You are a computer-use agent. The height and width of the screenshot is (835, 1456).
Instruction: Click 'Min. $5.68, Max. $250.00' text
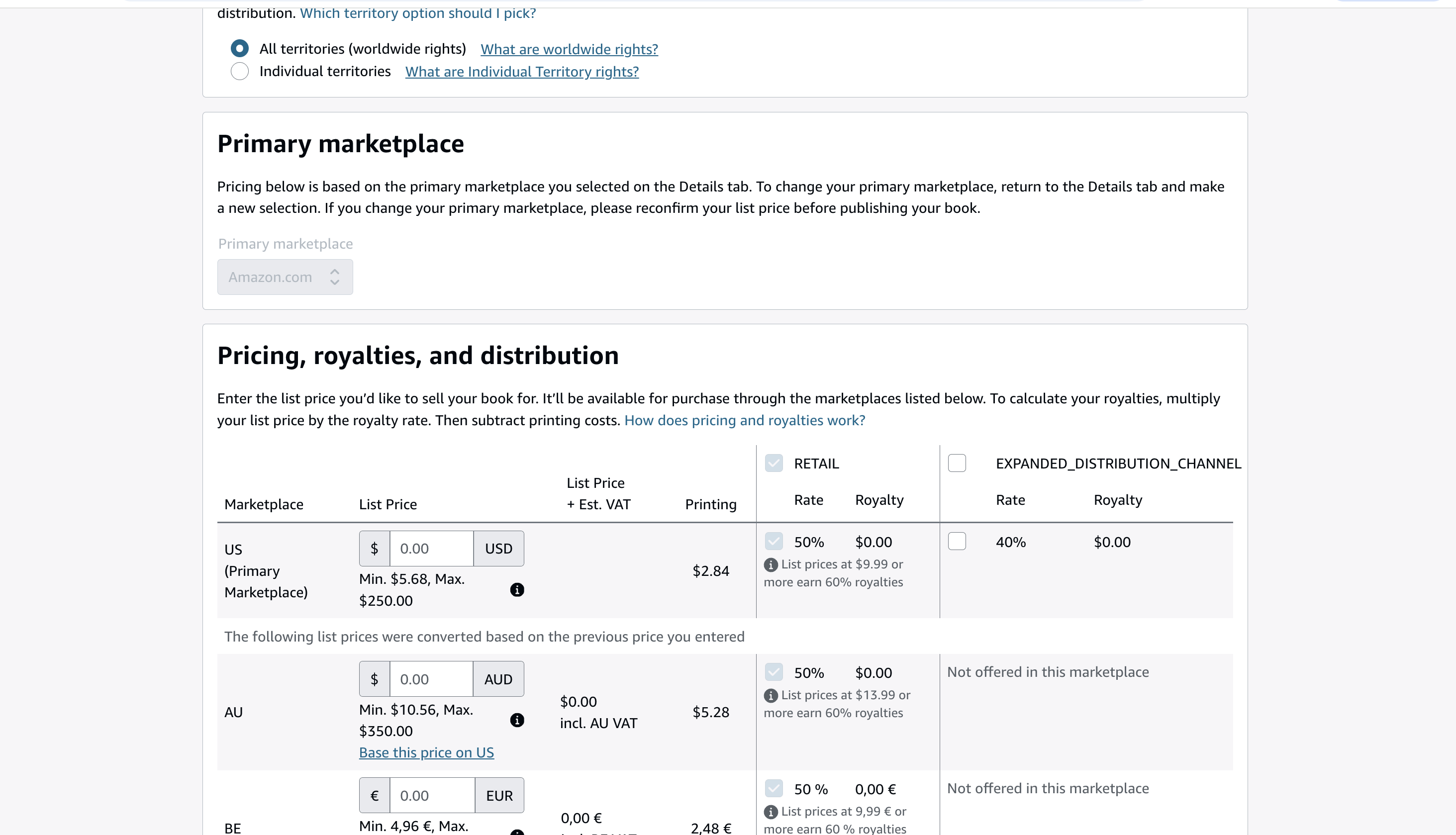coord(412,589)
